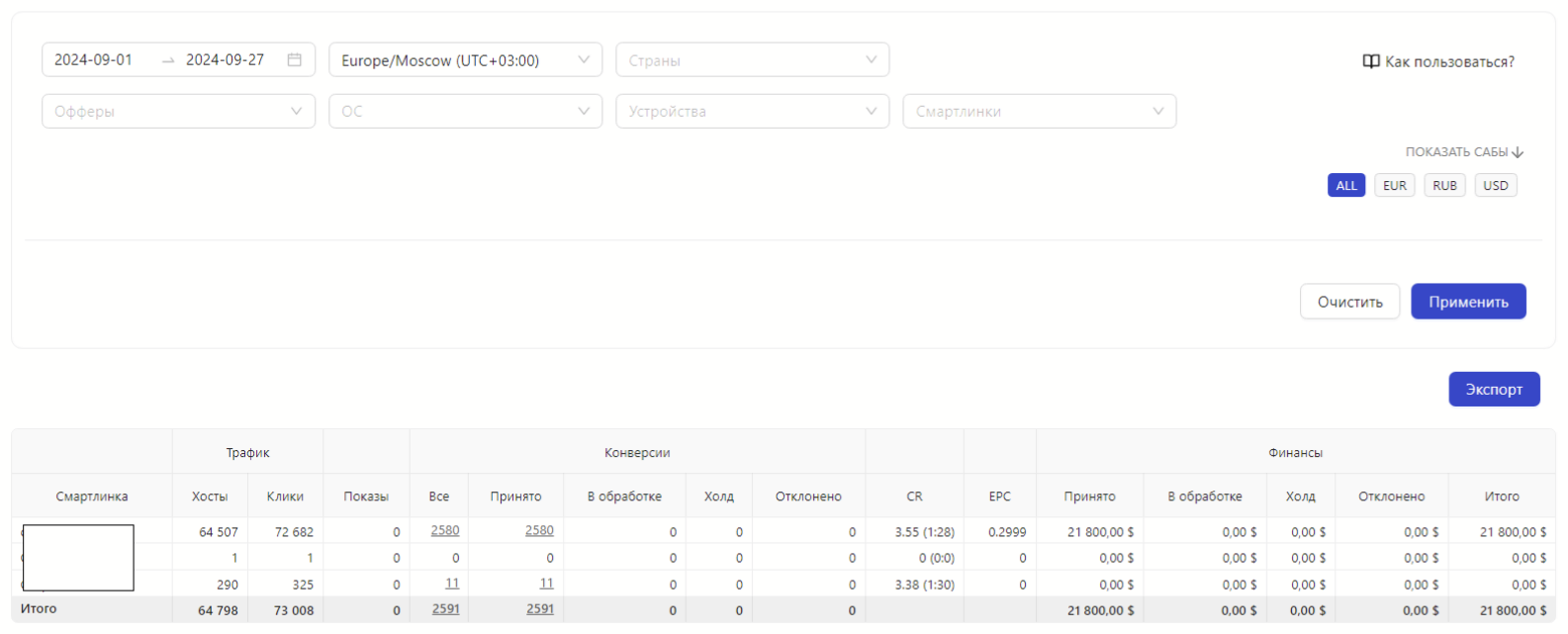This screenshot has height=634, width=1568.
Task: Switch currency filter to EUR
Action: tap(1395, 185)
